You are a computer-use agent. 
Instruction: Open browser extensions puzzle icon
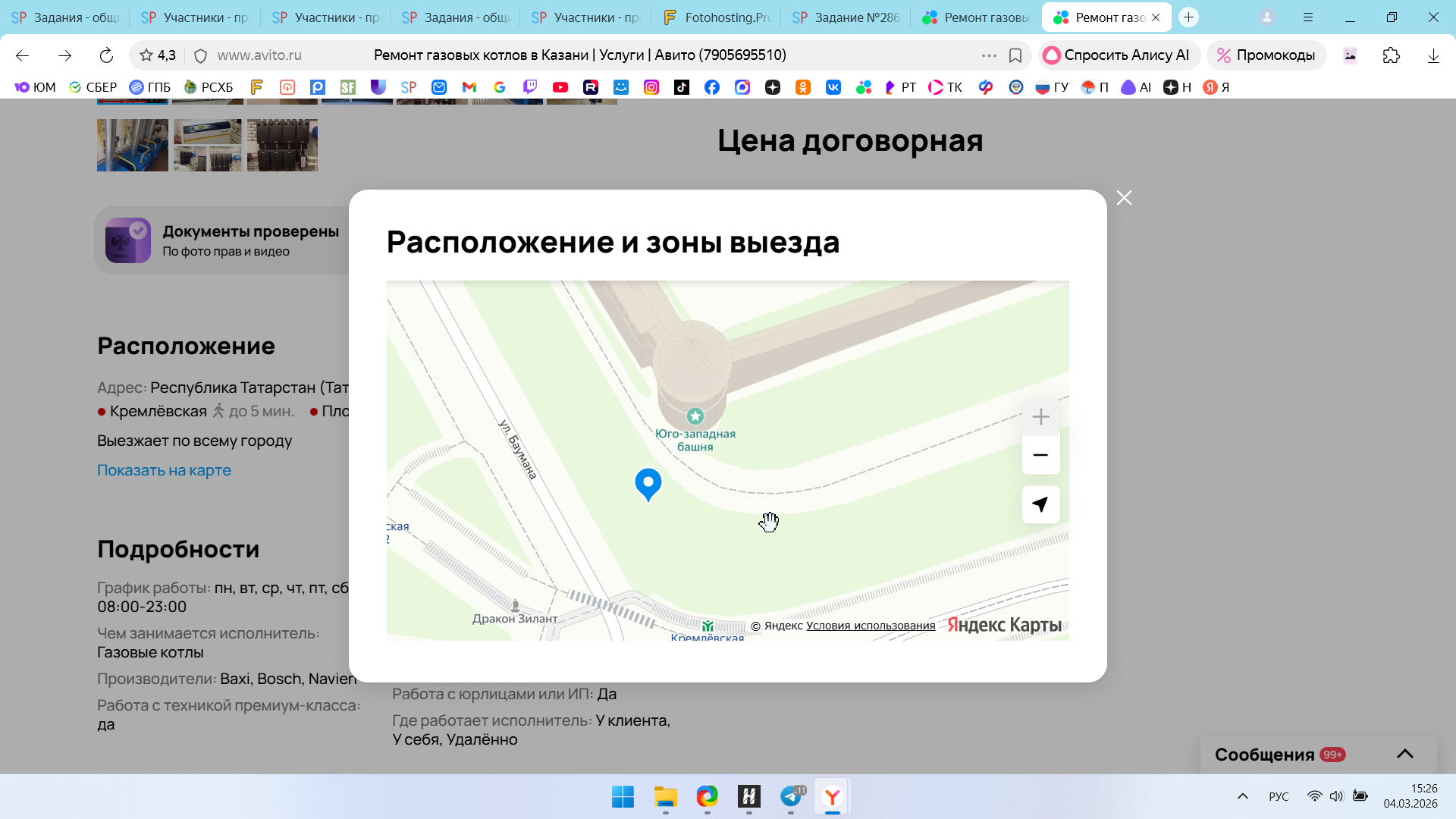coord(1391,55)
